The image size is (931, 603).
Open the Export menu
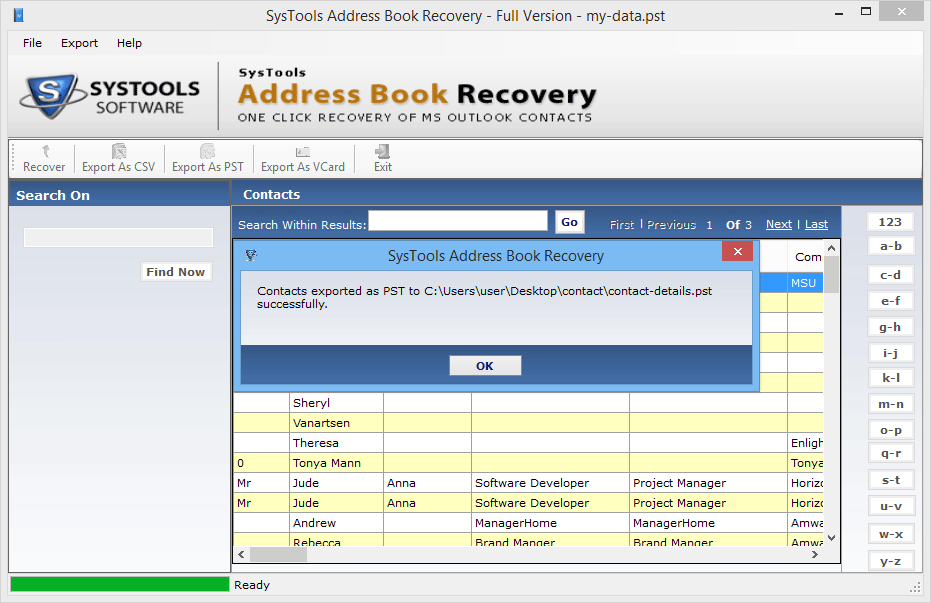[x=80, y=43]
